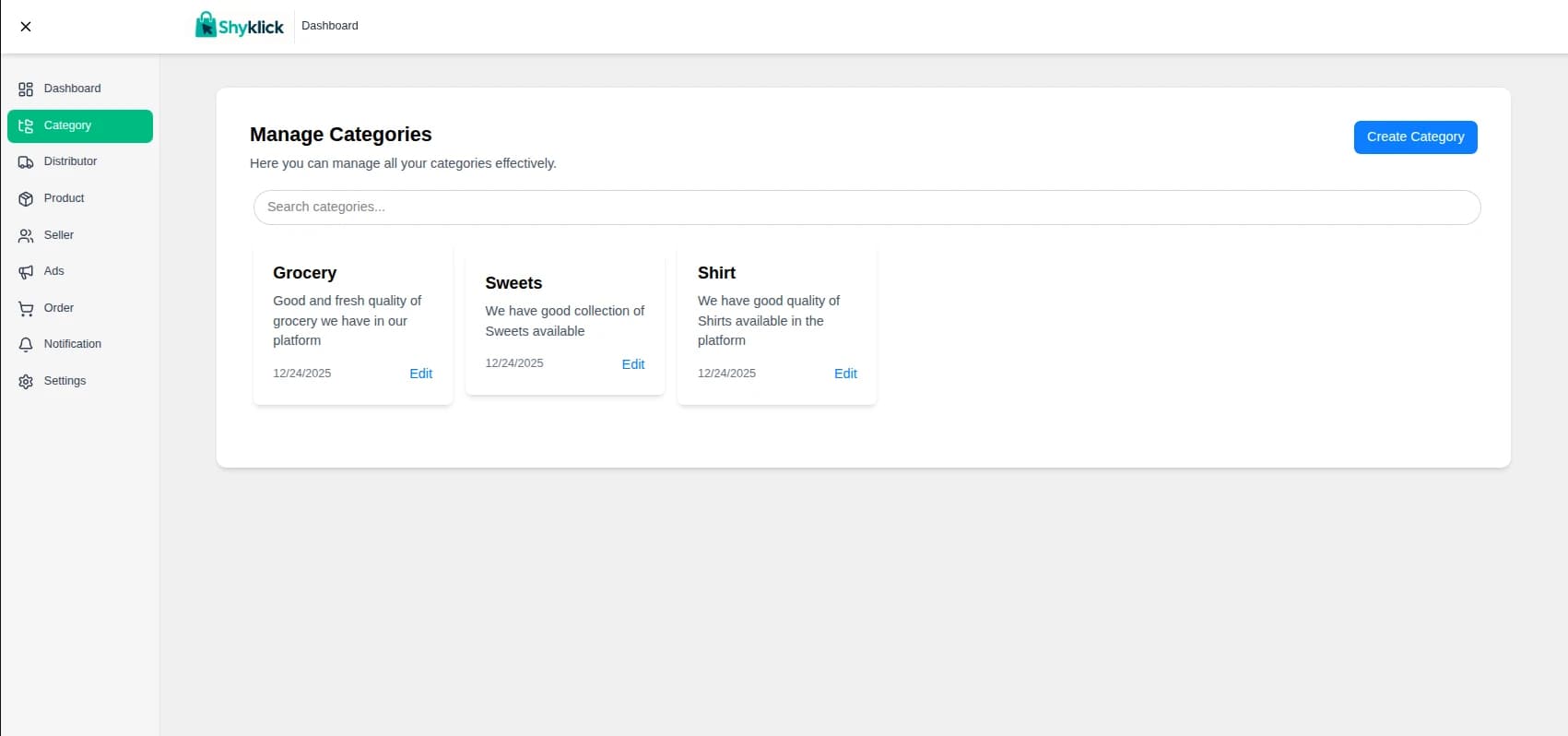Edit the Shirt category
Image resolution: width=1568 pixels, height=736 pixels.
pos(845,374)
